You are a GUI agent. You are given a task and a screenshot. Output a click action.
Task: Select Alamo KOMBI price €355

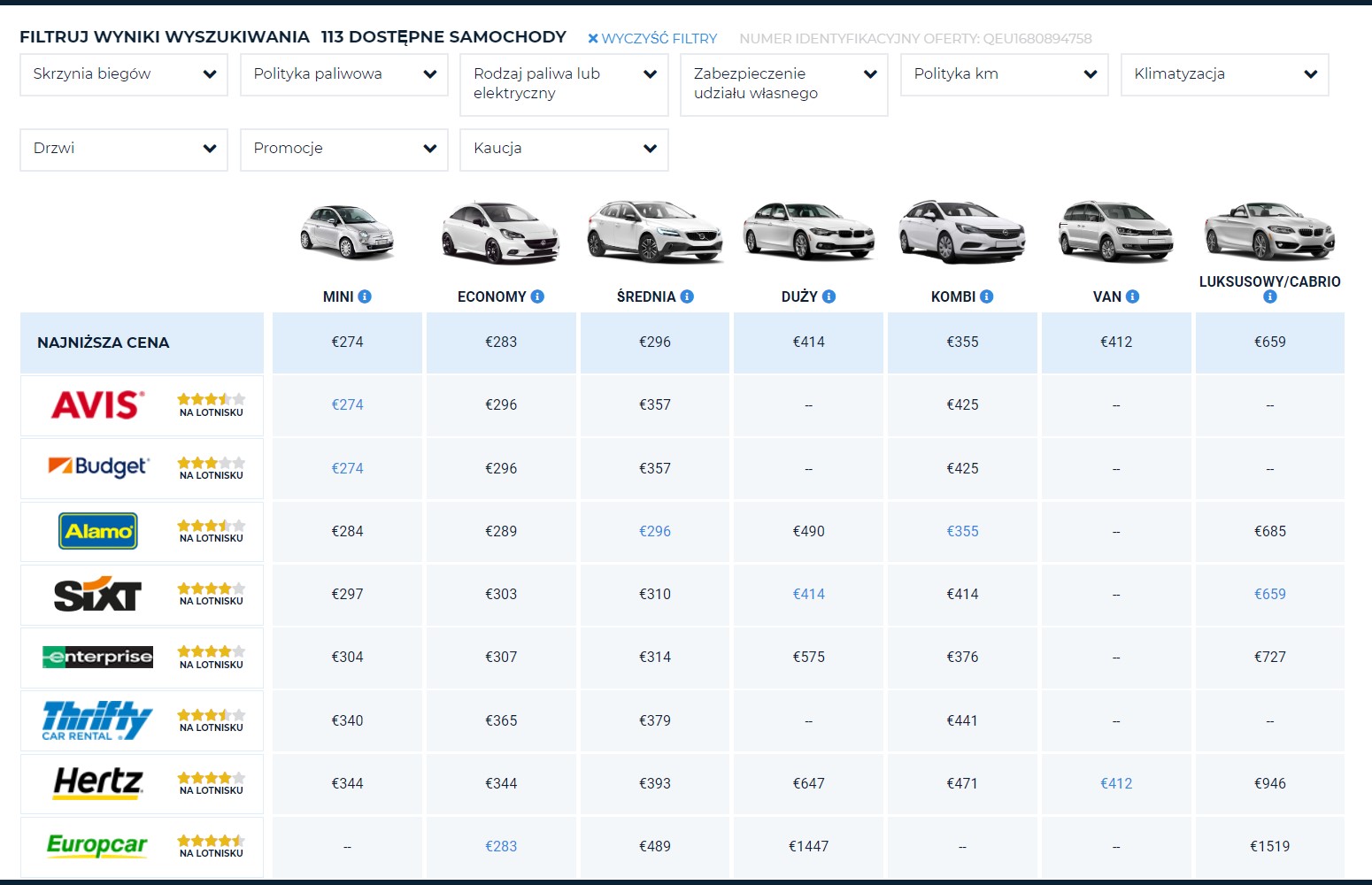click(962, 531)
